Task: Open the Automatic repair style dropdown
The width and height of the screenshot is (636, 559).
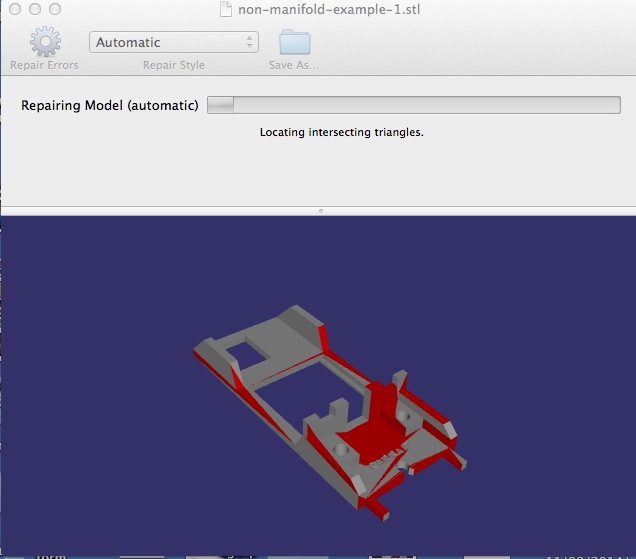Action: point(173,42)
